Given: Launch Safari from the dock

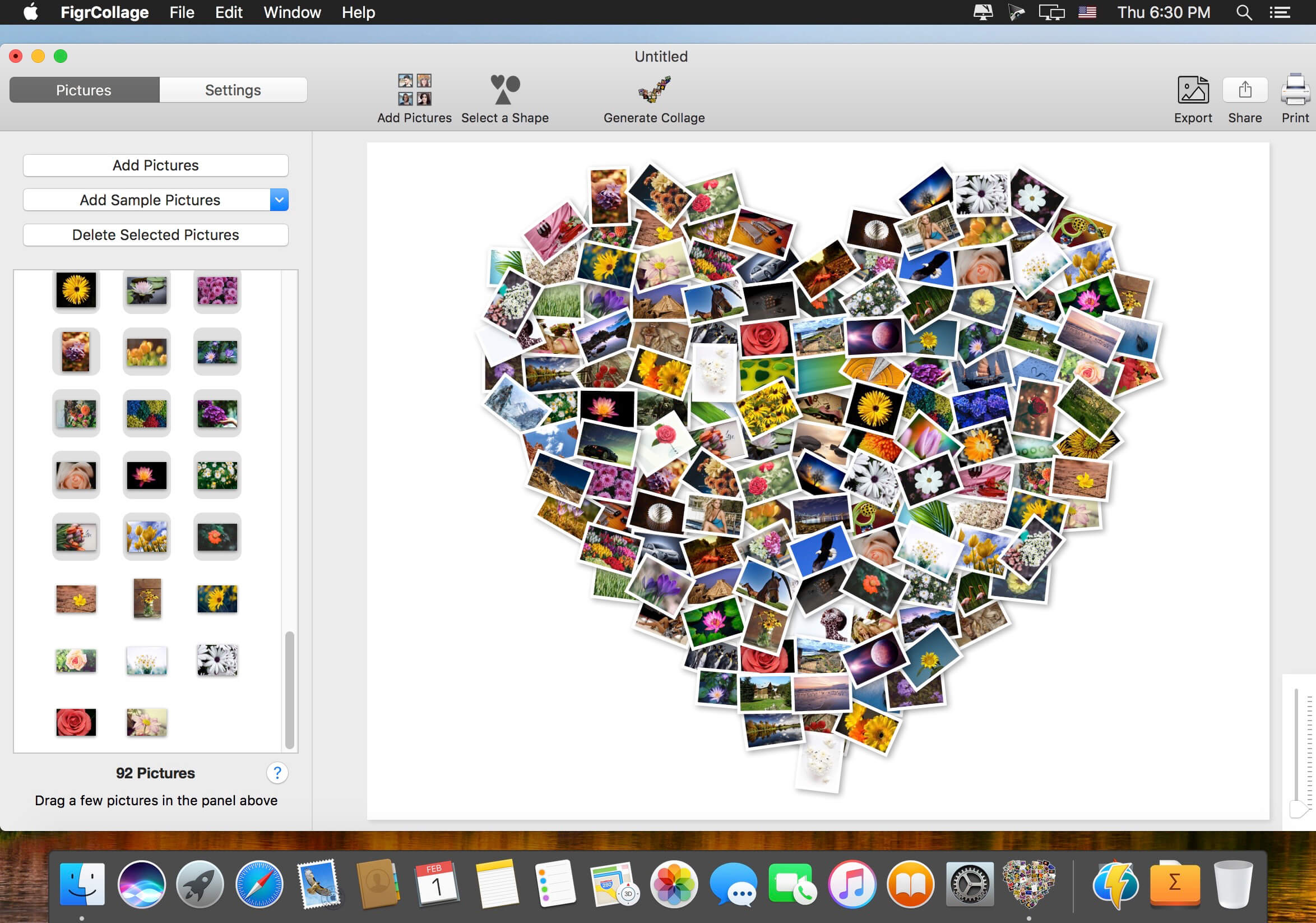Looking at the screenshot, I should click(259, 884).
